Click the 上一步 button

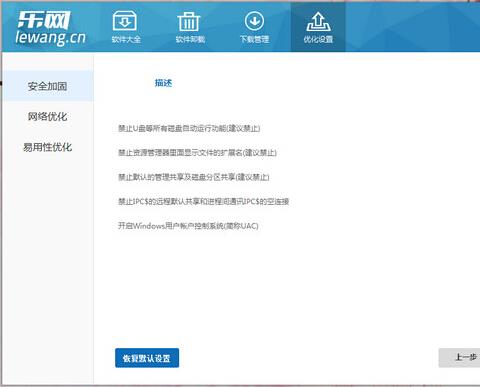(460, 358)
